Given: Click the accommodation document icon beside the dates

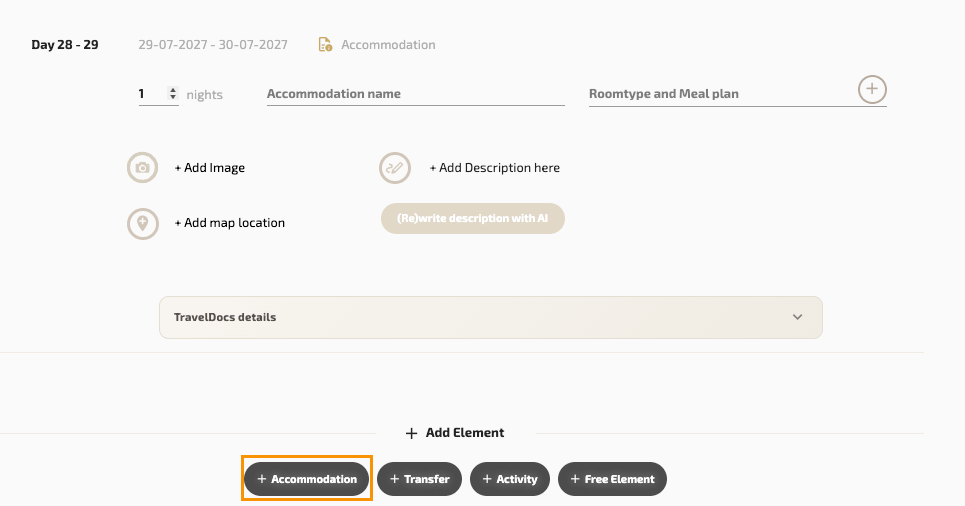Looking at the screenshot, I should tap(325, 45).
